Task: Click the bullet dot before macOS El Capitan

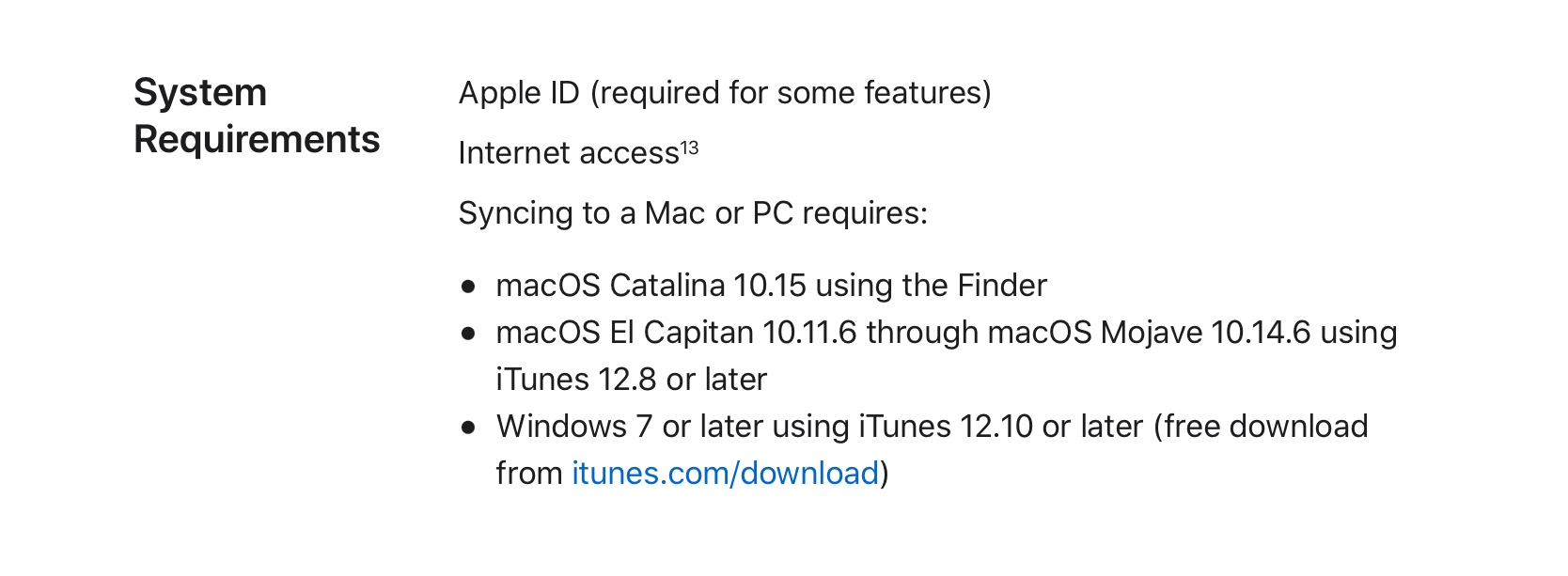Action: [468, 334]
